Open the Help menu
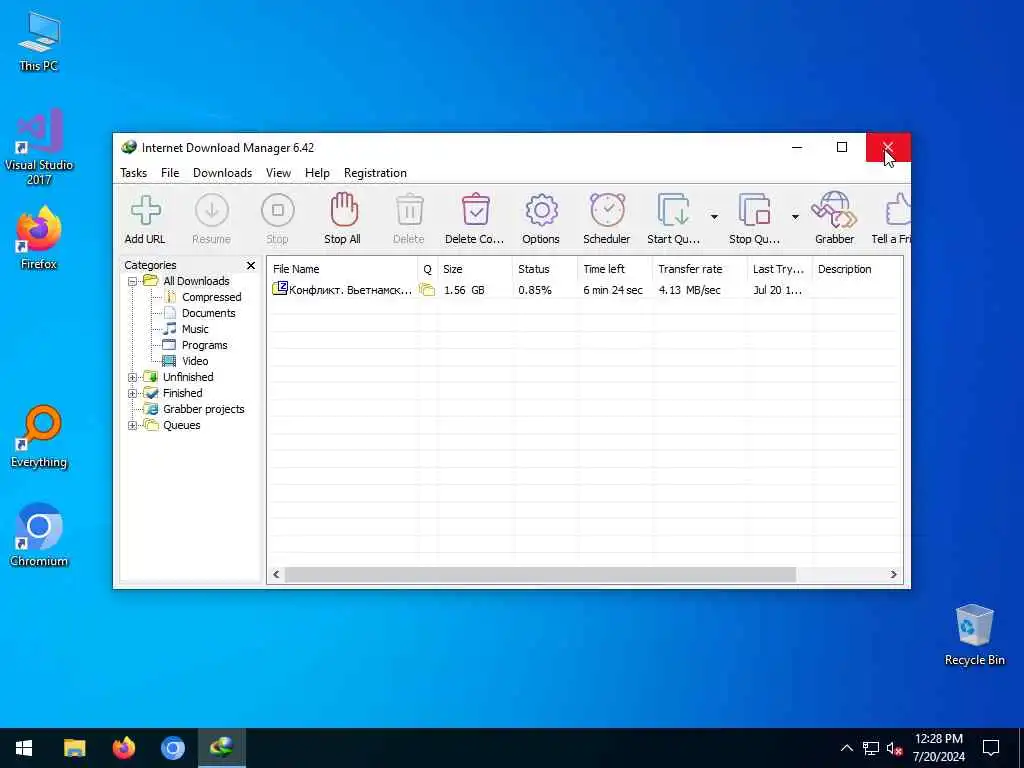 pos(317,173)
